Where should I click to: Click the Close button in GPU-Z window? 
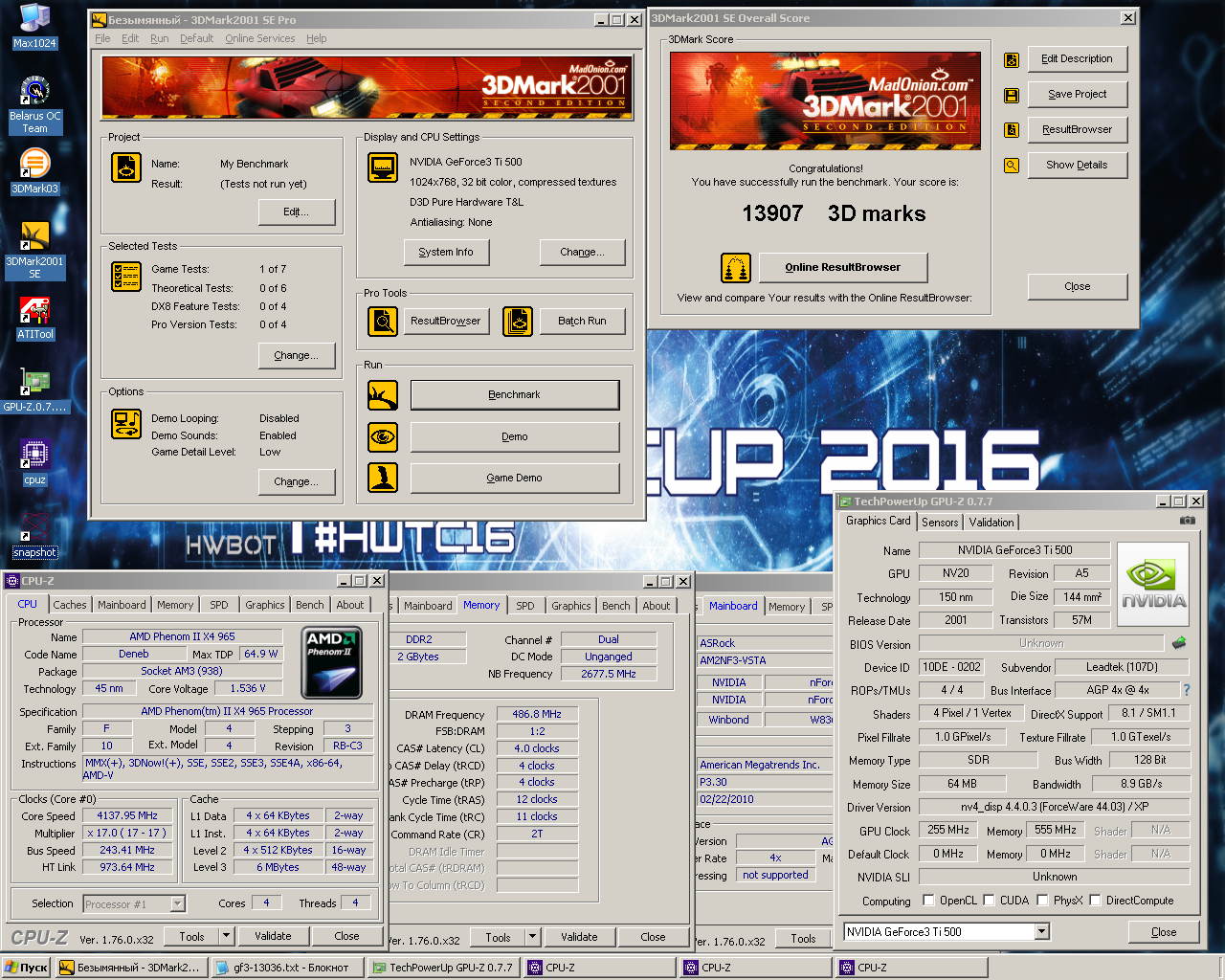click(1164, 931)
